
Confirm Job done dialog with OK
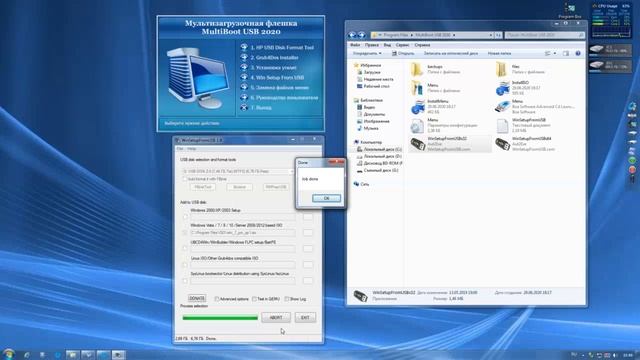[326, 198]
